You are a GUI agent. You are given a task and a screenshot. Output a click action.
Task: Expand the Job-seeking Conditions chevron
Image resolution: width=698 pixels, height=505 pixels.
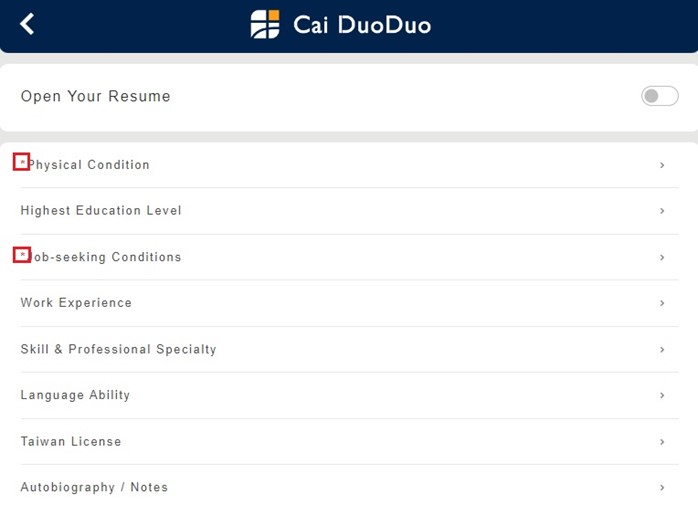(x=662, y=257)
